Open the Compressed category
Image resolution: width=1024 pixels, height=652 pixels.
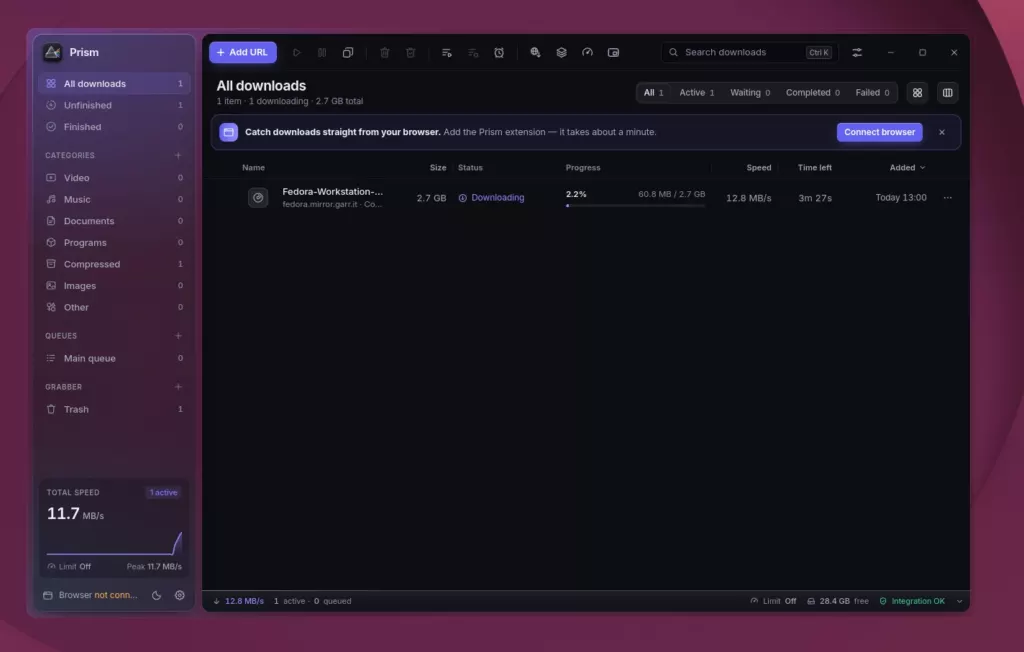[114, 264]
